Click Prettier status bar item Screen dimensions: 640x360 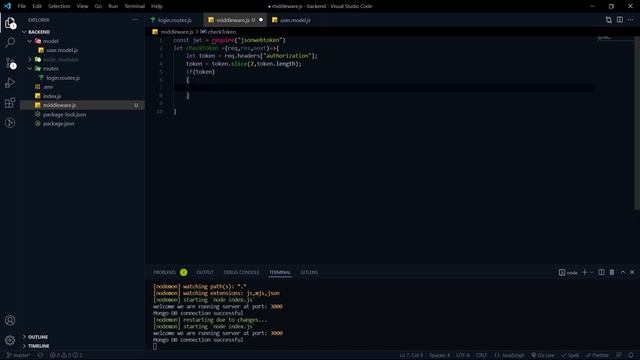tap(598, 355)
